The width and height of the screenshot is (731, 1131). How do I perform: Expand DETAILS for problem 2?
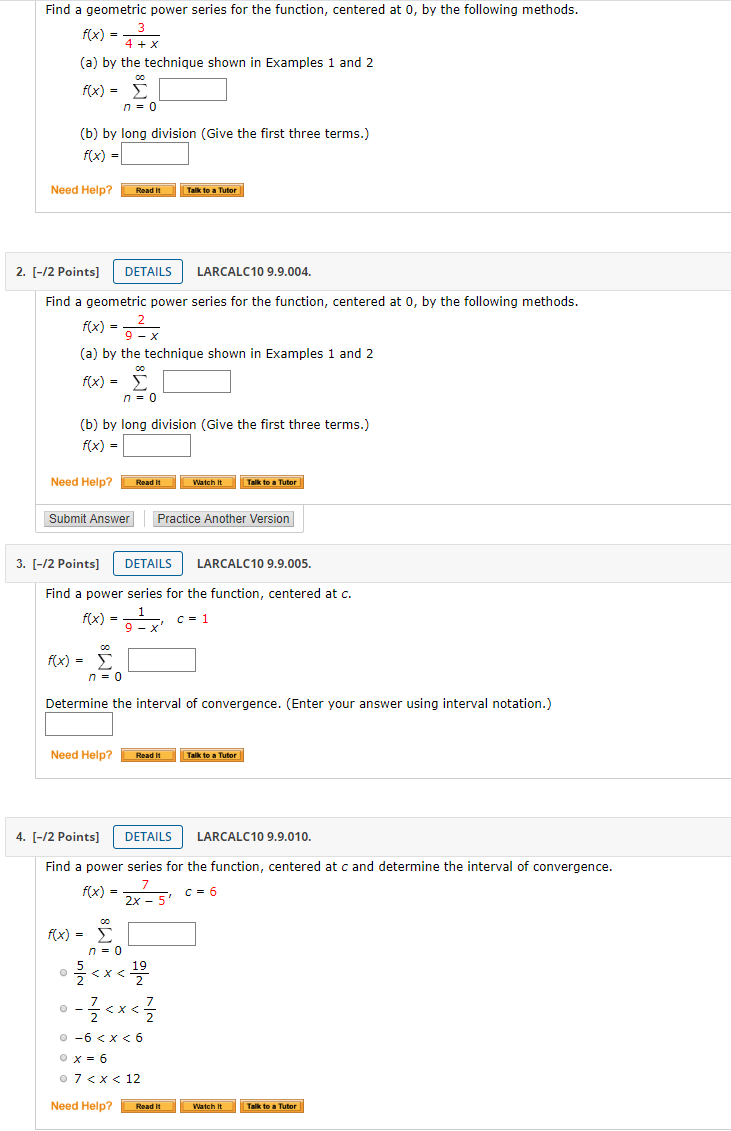tap(147, 271)
